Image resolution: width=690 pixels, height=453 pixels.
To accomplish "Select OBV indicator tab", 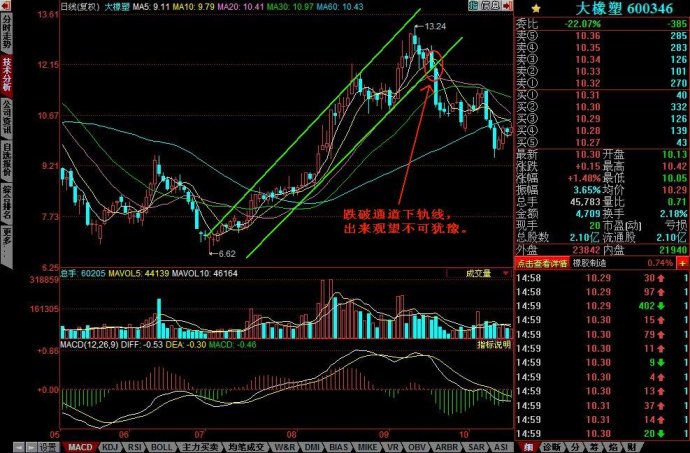I will [x=416, y=447].
